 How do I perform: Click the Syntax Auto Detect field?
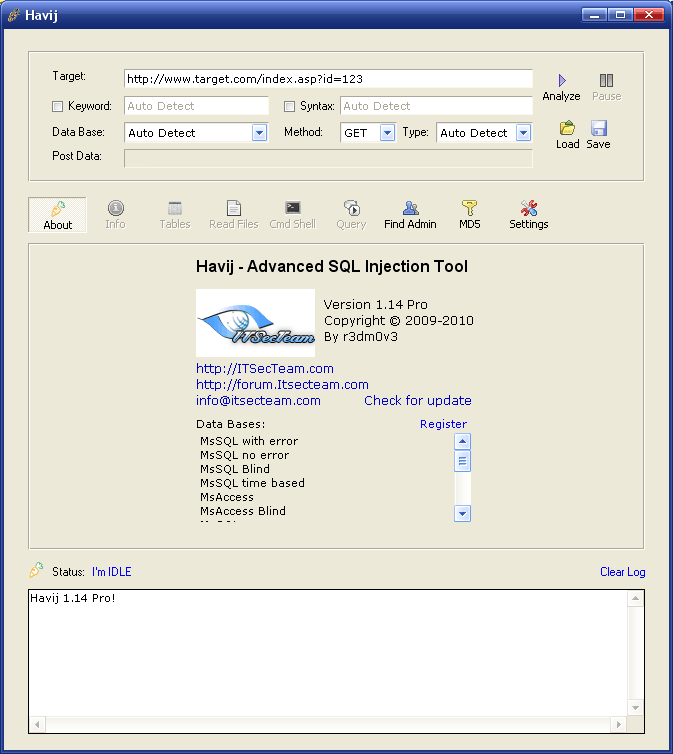pyautogui.click(x=436, y=106)
